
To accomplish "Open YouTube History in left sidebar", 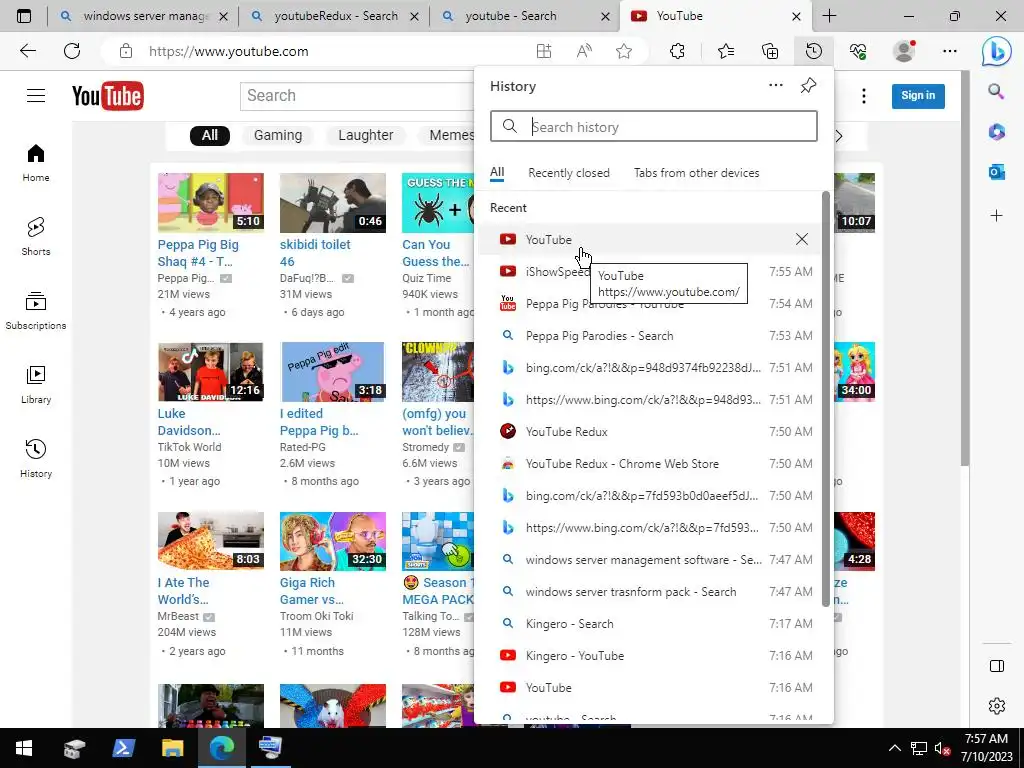I will click(x=36, y=458).
